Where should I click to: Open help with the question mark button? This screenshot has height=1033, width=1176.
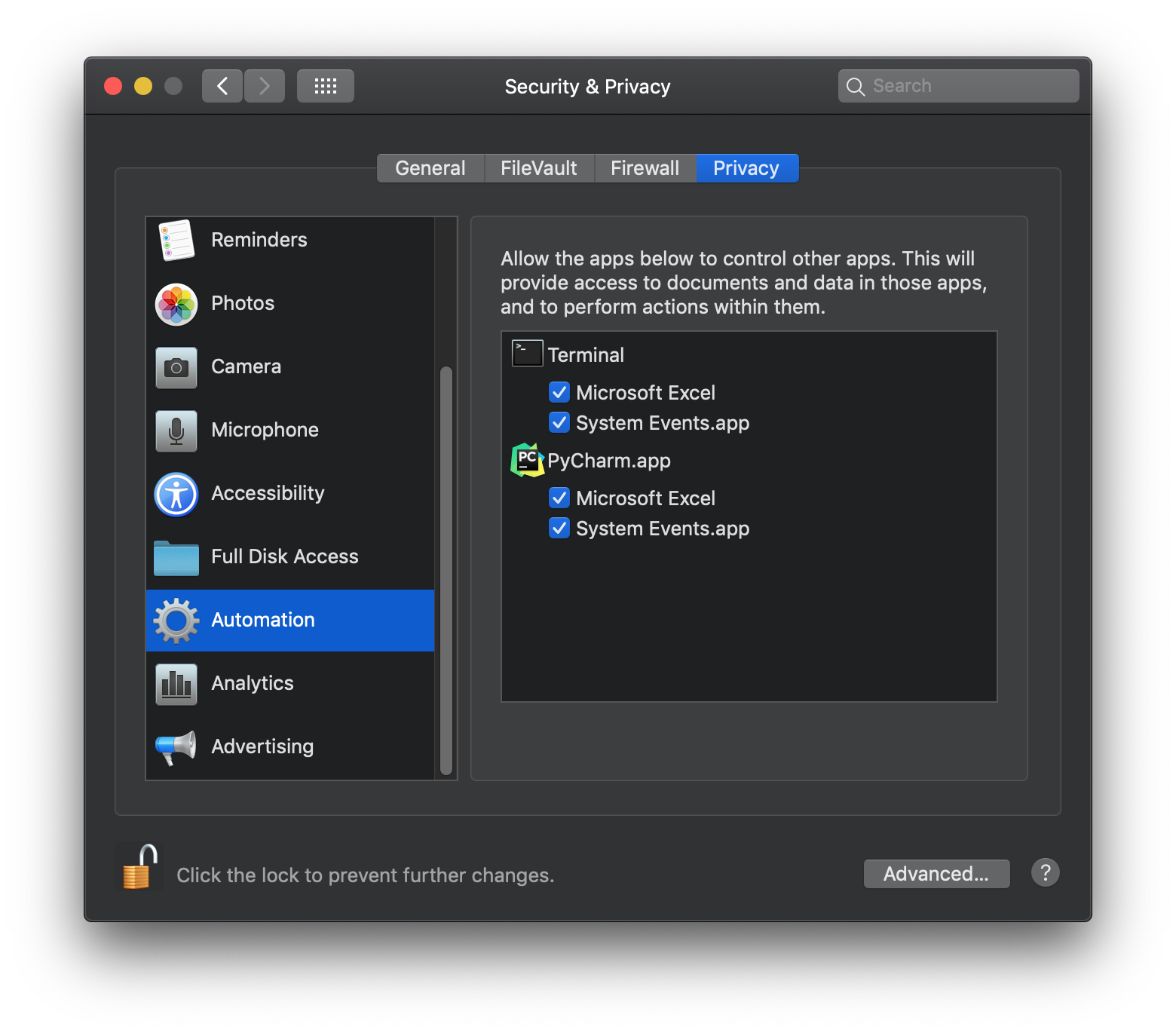1046,872
